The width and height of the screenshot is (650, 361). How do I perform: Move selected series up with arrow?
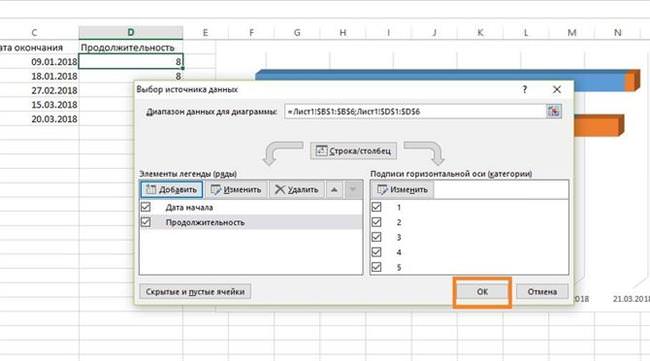(334, 190)
